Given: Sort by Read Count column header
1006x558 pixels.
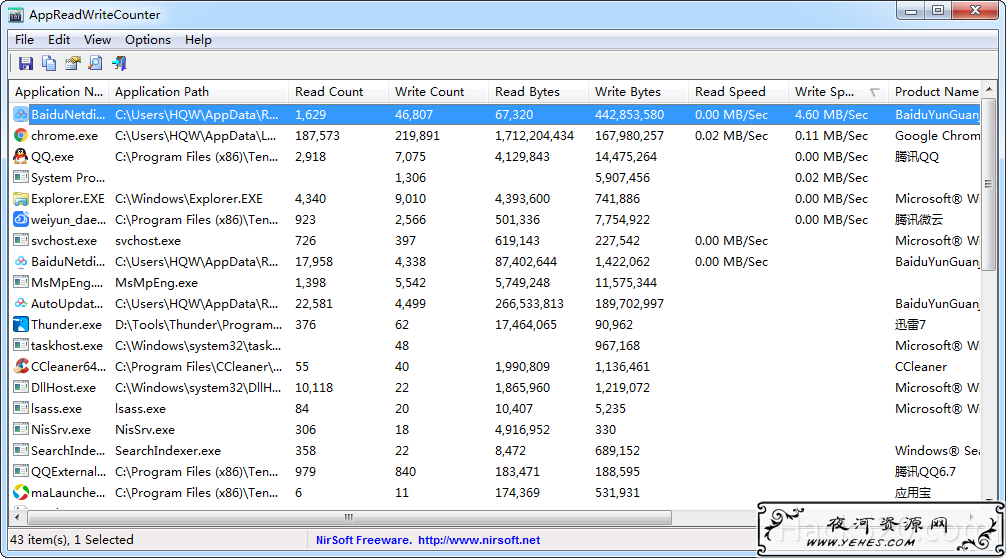Looking at the screenshot, I should point(339,92).
